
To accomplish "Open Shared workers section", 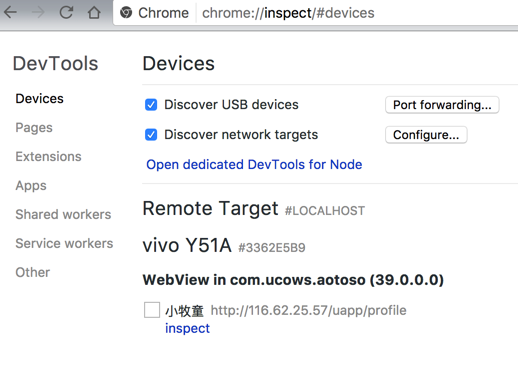I will tap(63, 214).
